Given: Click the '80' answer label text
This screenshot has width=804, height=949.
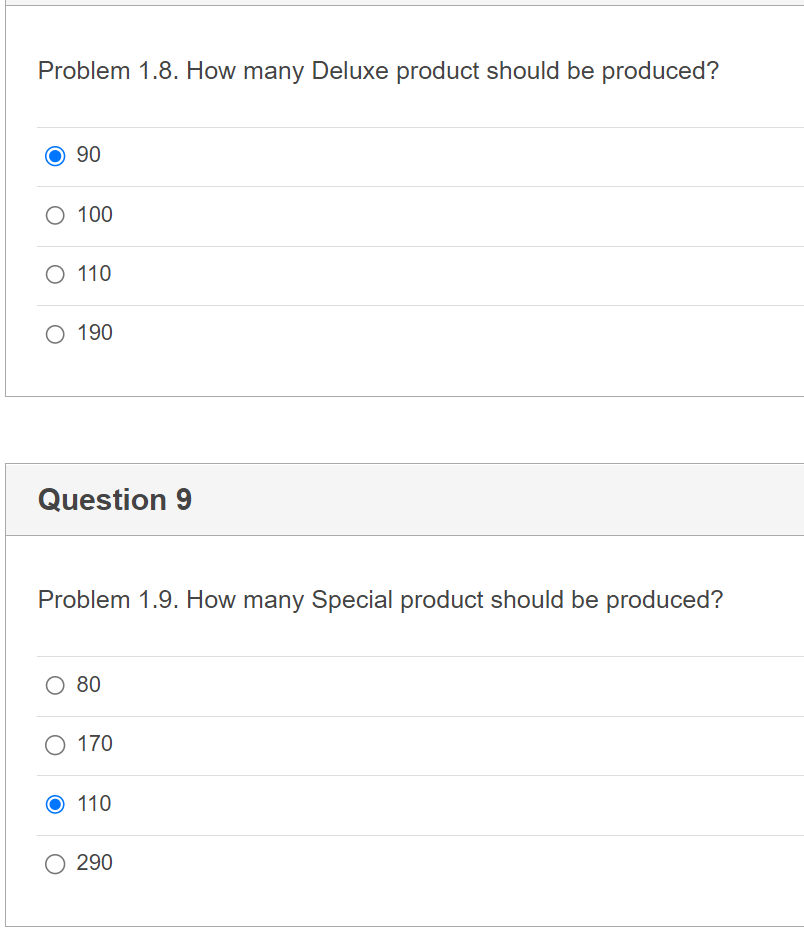Looking at the screenshot, I should click(x=89, y=685).
